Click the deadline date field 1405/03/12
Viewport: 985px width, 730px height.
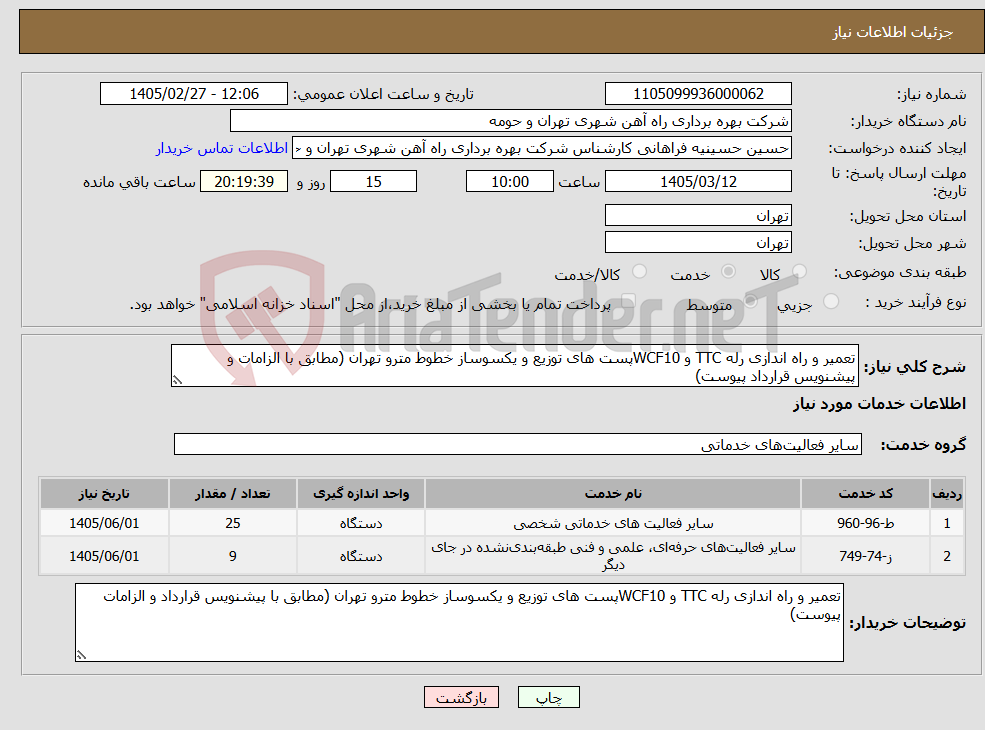tap(698, 182)
